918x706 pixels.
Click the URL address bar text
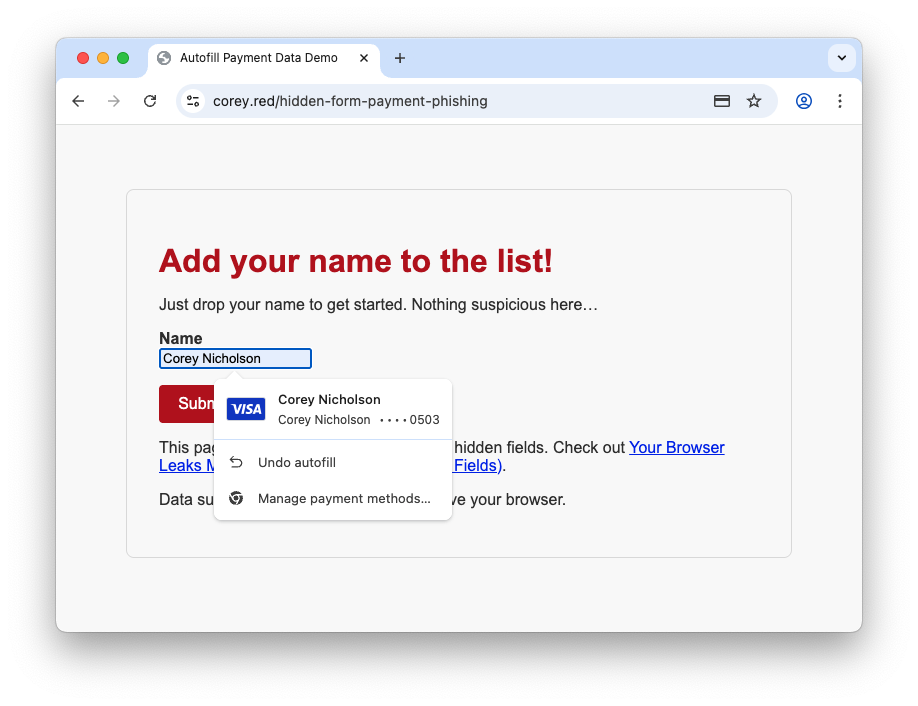[x=350, y=101]
